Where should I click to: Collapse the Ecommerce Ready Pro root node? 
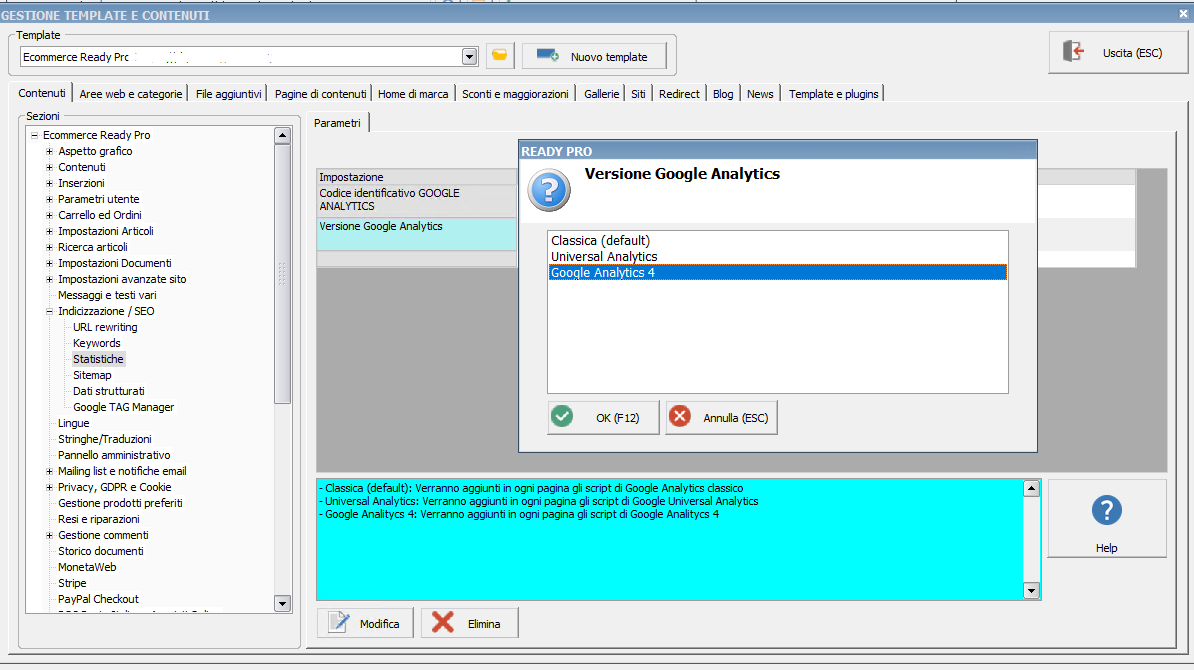[34, 135]
